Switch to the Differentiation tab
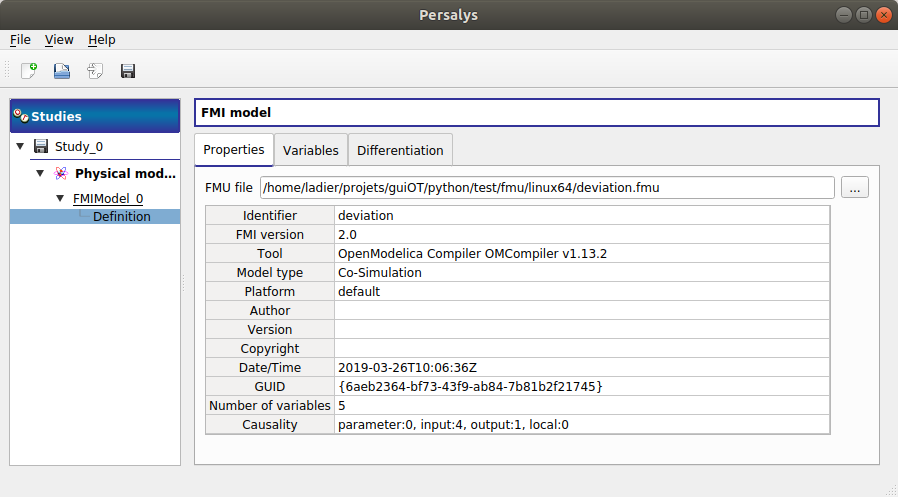The height and width of the screenshot is (497, 898). [400, 150]
